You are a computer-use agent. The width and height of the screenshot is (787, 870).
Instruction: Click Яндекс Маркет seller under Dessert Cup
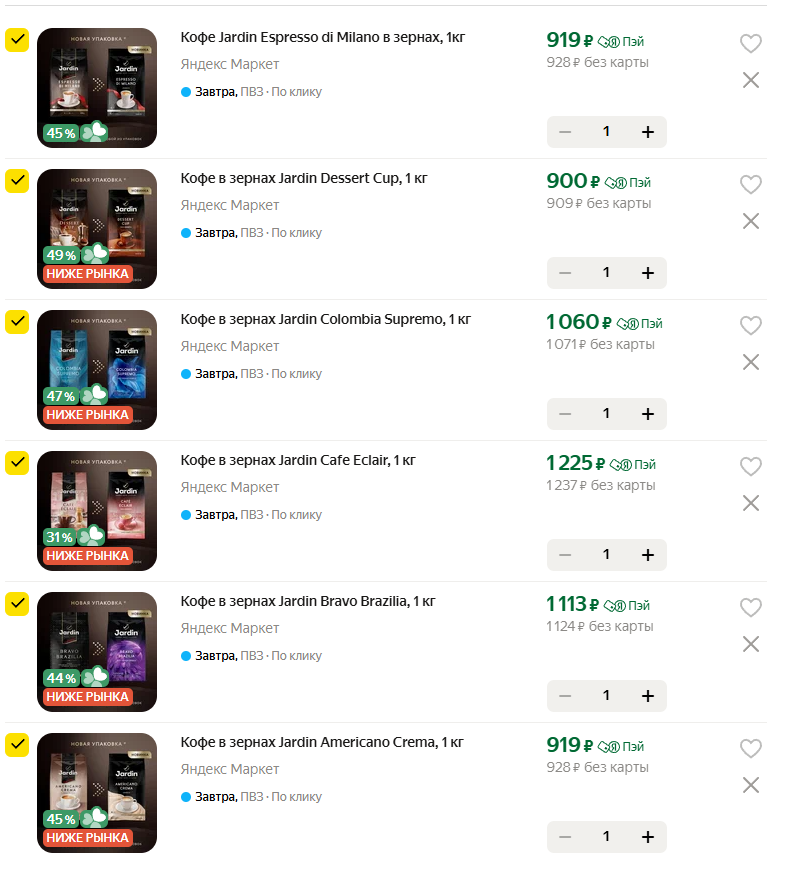tap(230, 205)
